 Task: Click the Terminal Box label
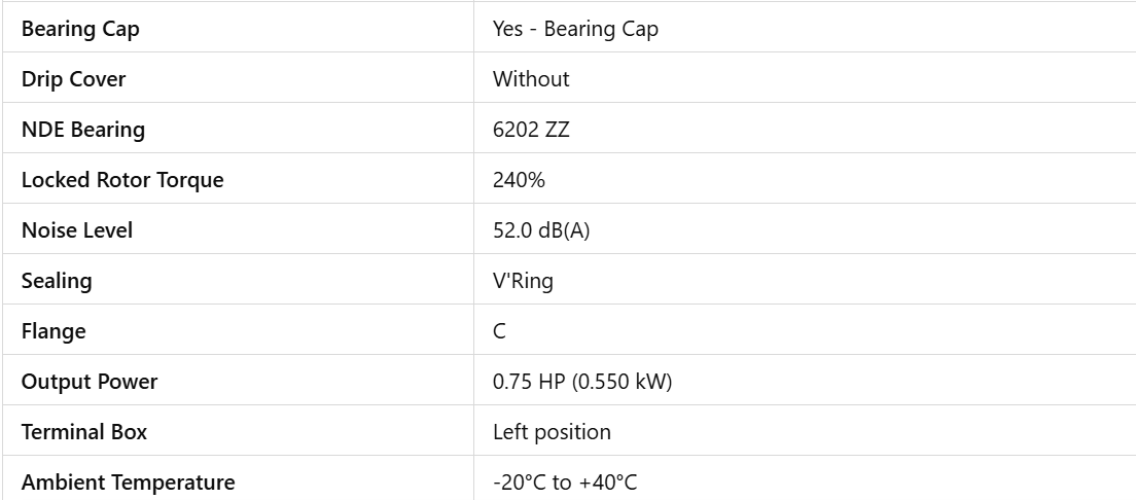pyautogui.click(x=77, y=433)
